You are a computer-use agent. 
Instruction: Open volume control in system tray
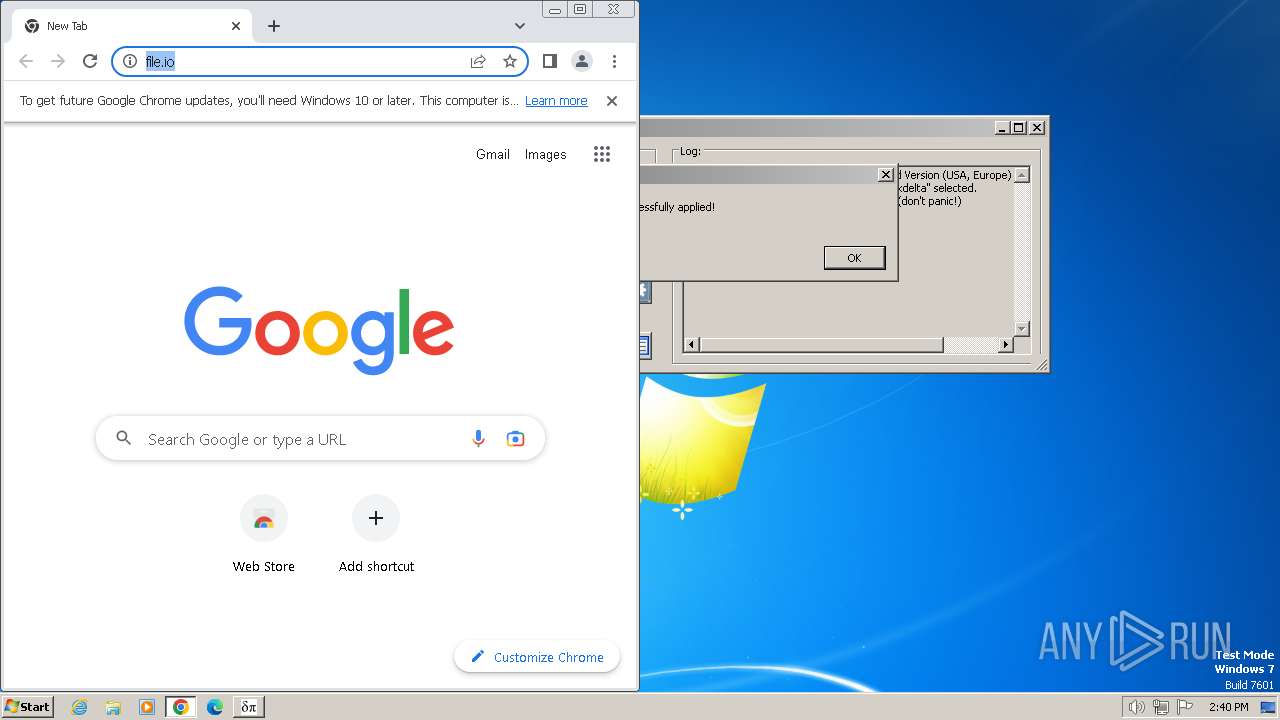1137,707
